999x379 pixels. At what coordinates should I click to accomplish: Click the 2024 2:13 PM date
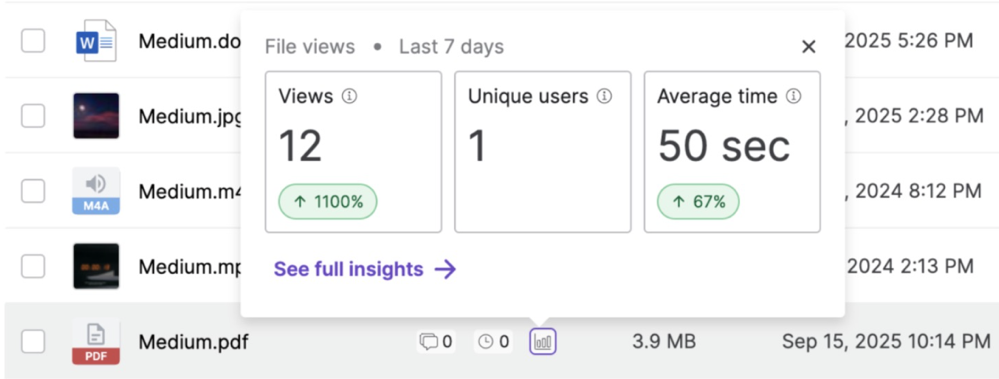pos(909,266)
